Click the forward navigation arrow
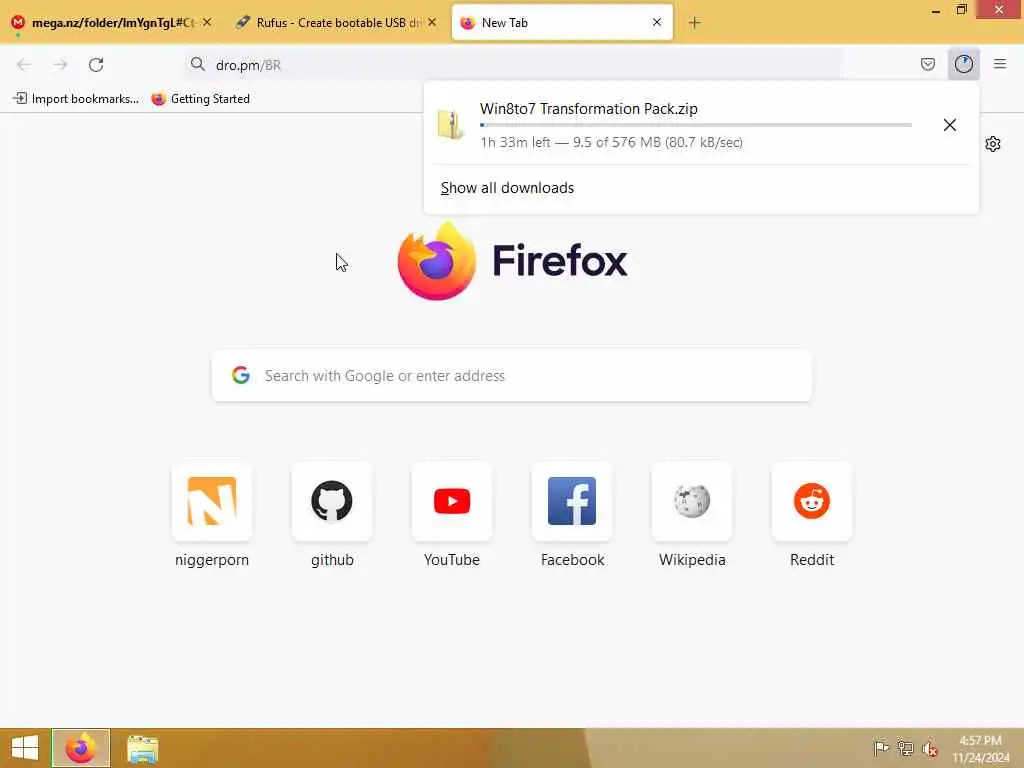Image resolution: width=1024 pixels, height=768 pixels. coord(60,65)
